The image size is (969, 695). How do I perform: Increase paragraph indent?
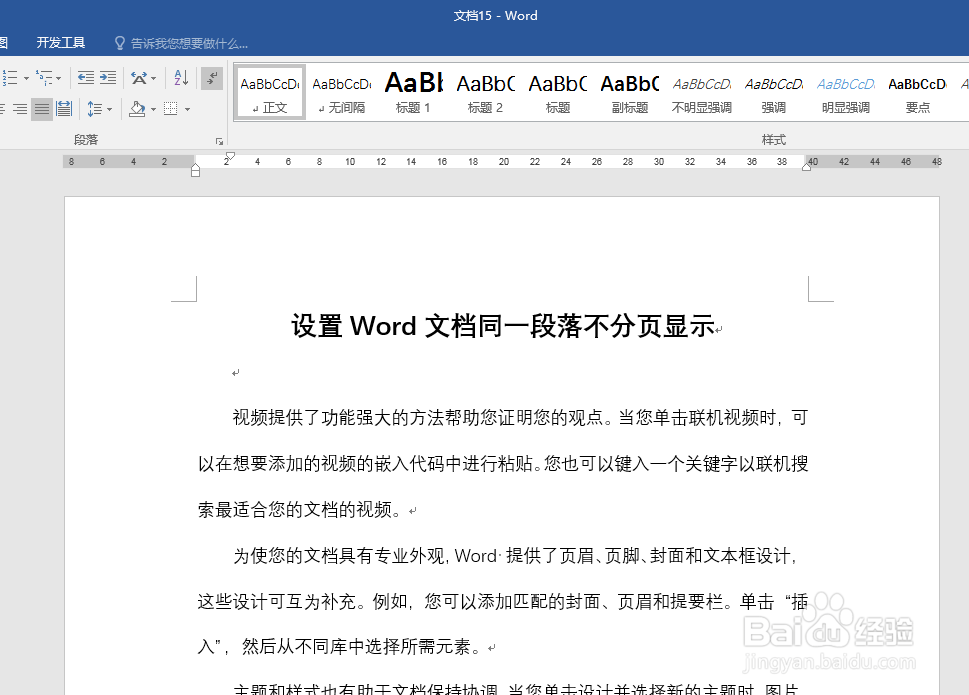108,78
